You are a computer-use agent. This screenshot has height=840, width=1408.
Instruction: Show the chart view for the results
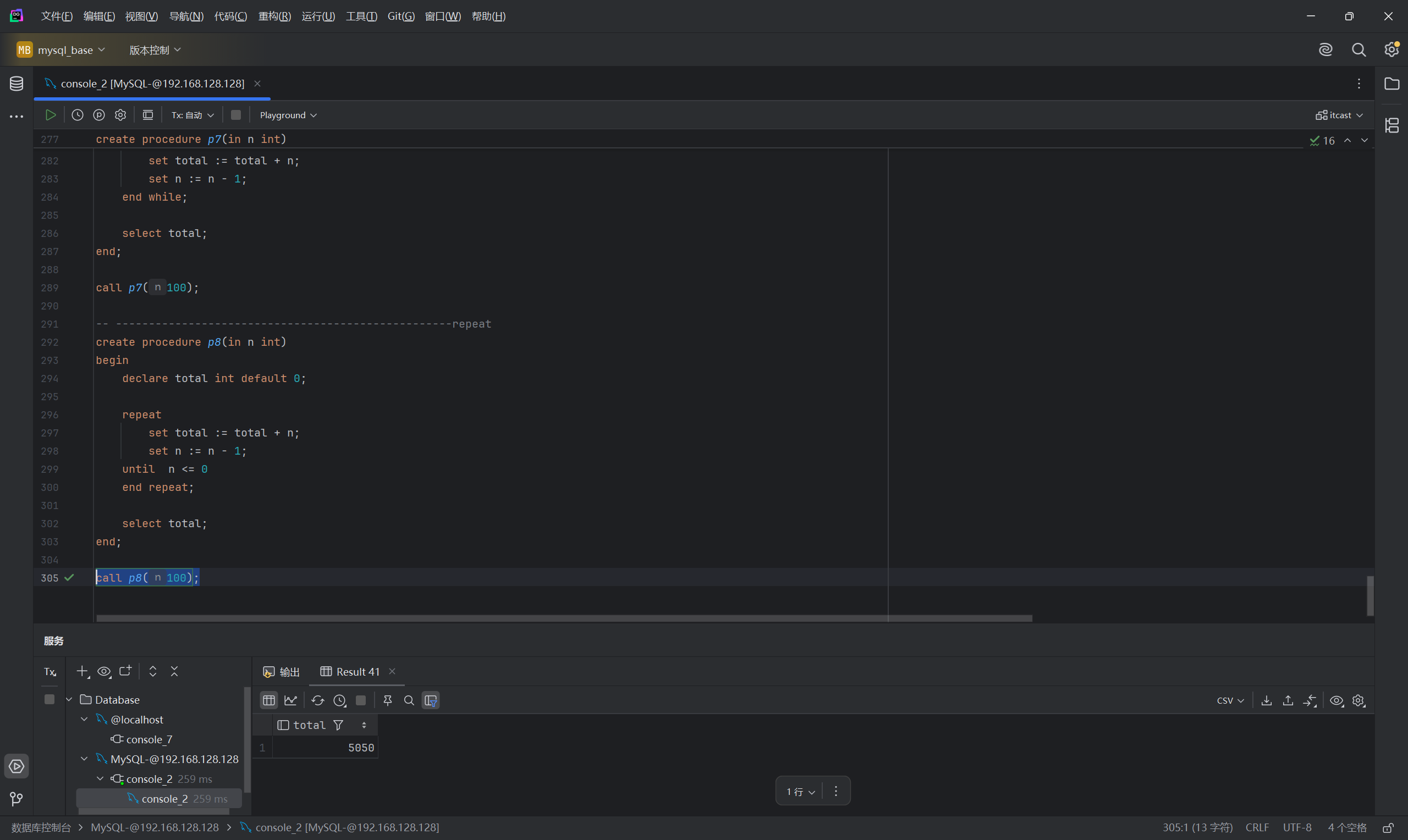291,700
